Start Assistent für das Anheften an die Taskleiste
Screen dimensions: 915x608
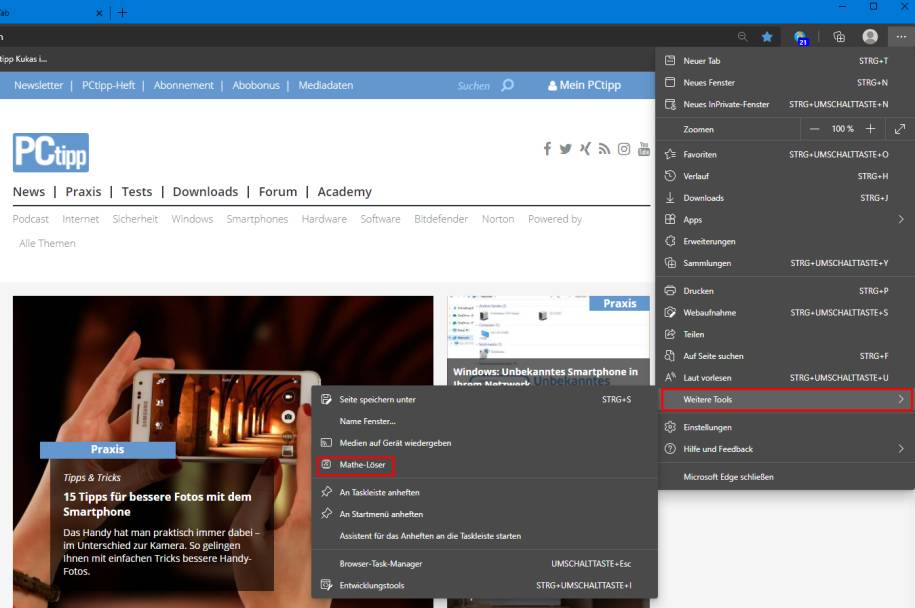484,536
